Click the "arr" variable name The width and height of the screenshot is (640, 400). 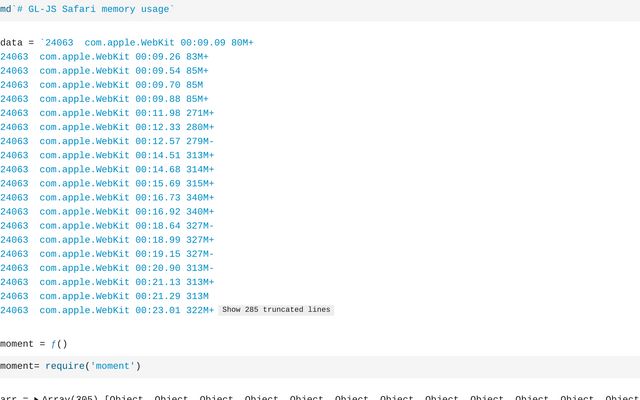click(x=8, y=398)
